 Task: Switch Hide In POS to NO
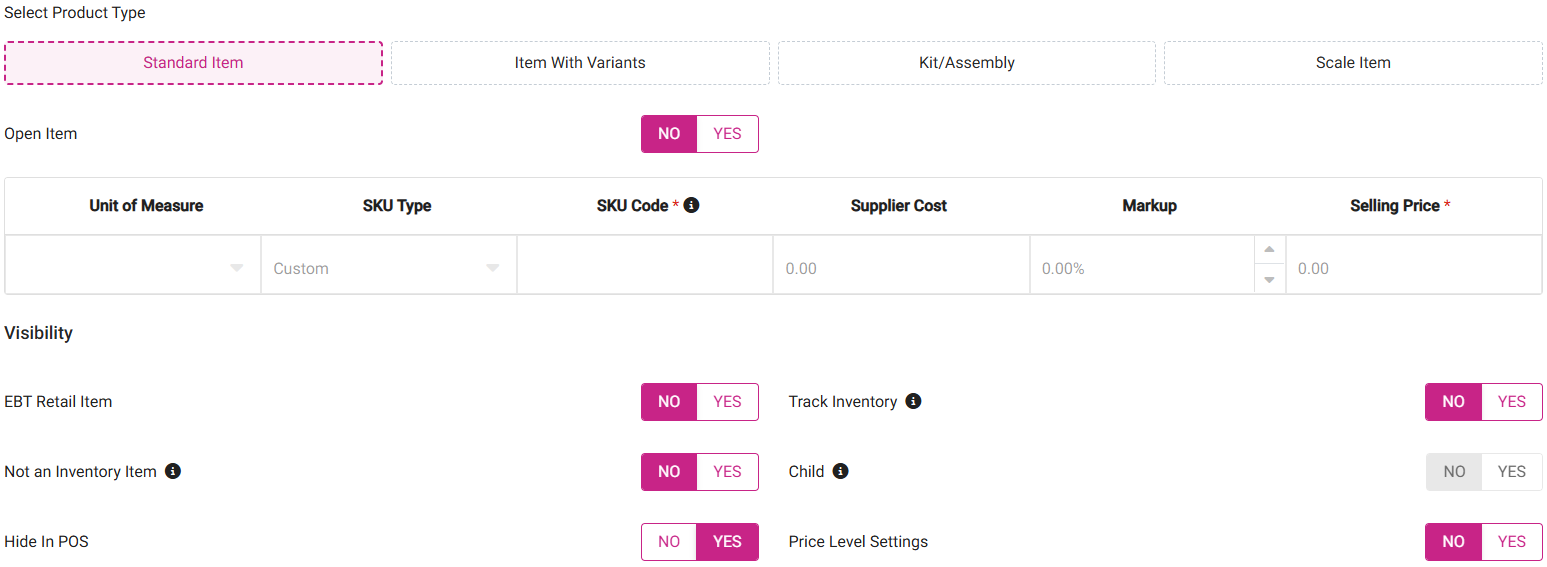(669, 542)
